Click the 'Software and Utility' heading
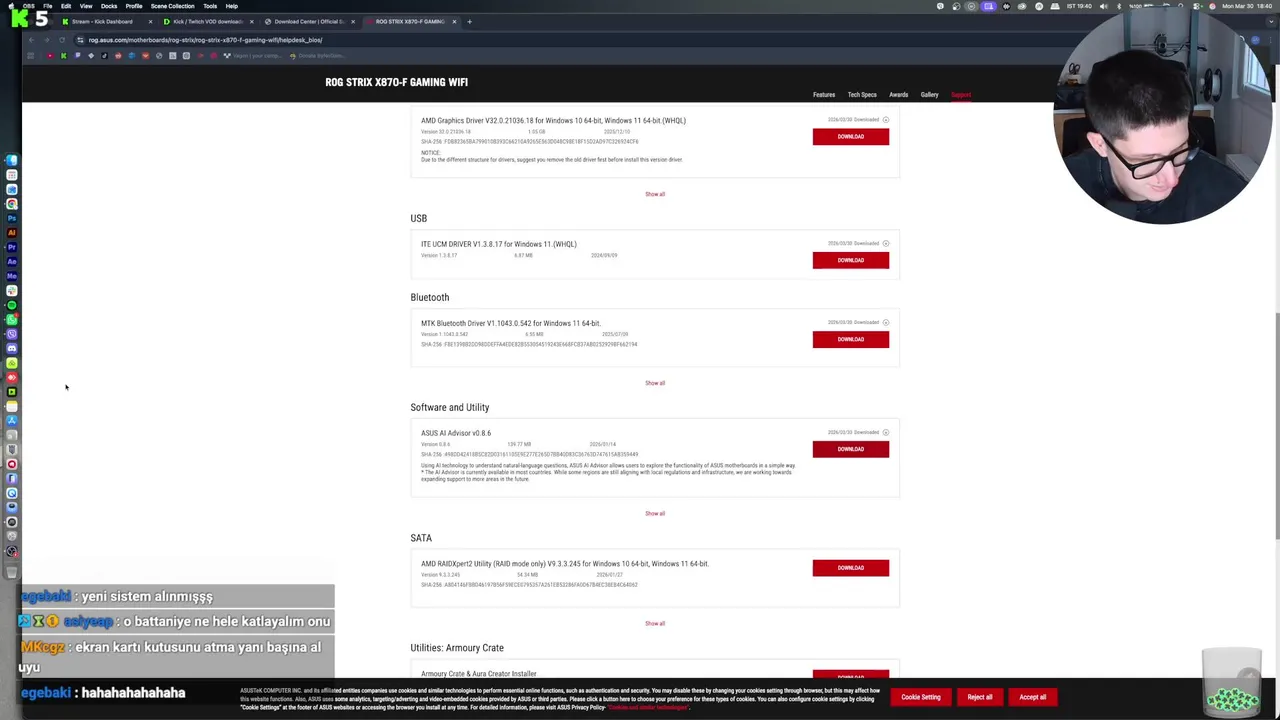 click(450, 407)
